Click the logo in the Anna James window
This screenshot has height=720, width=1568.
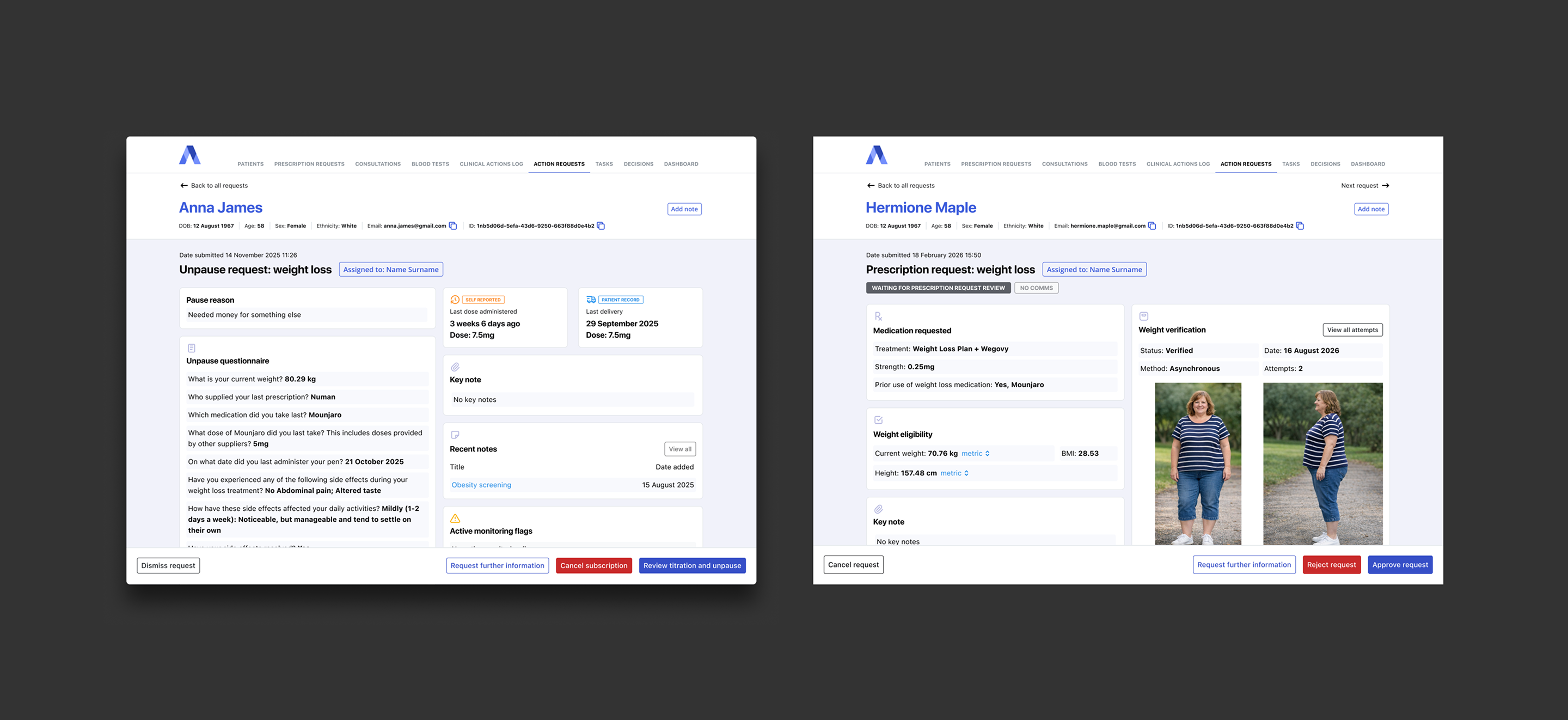[189, 155]
